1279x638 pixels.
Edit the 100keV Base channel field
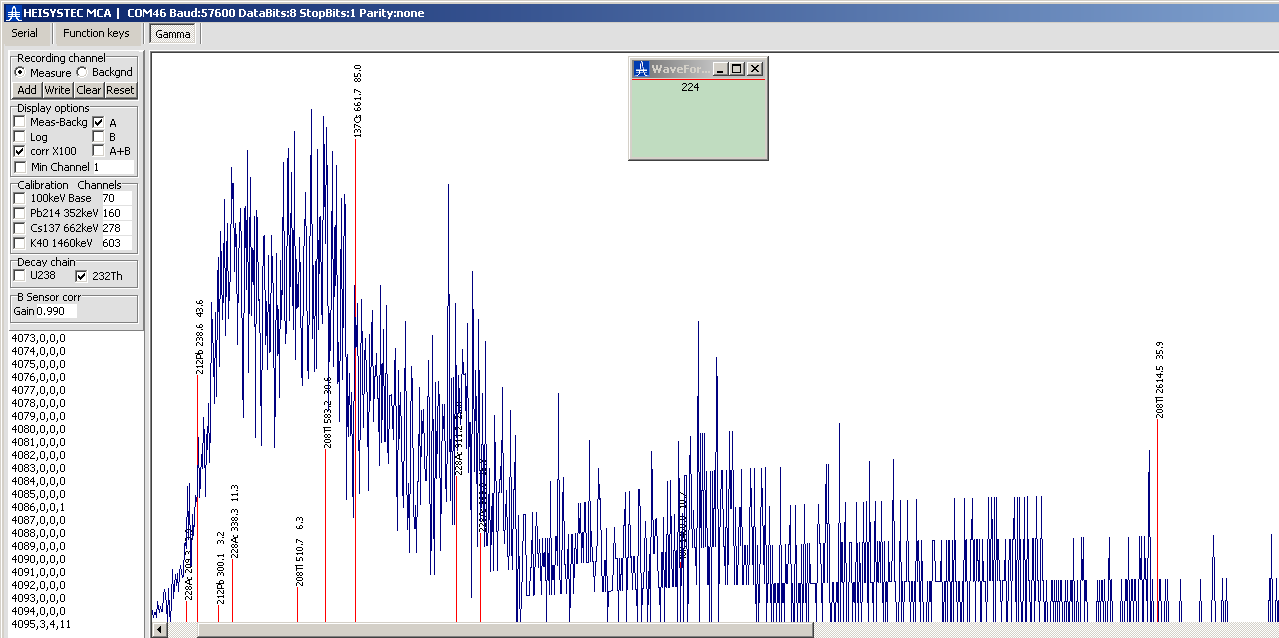point(116,198)
